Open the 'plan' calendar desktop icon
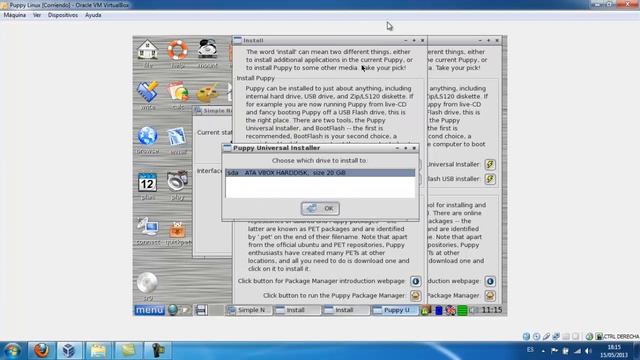 [147, 183]
